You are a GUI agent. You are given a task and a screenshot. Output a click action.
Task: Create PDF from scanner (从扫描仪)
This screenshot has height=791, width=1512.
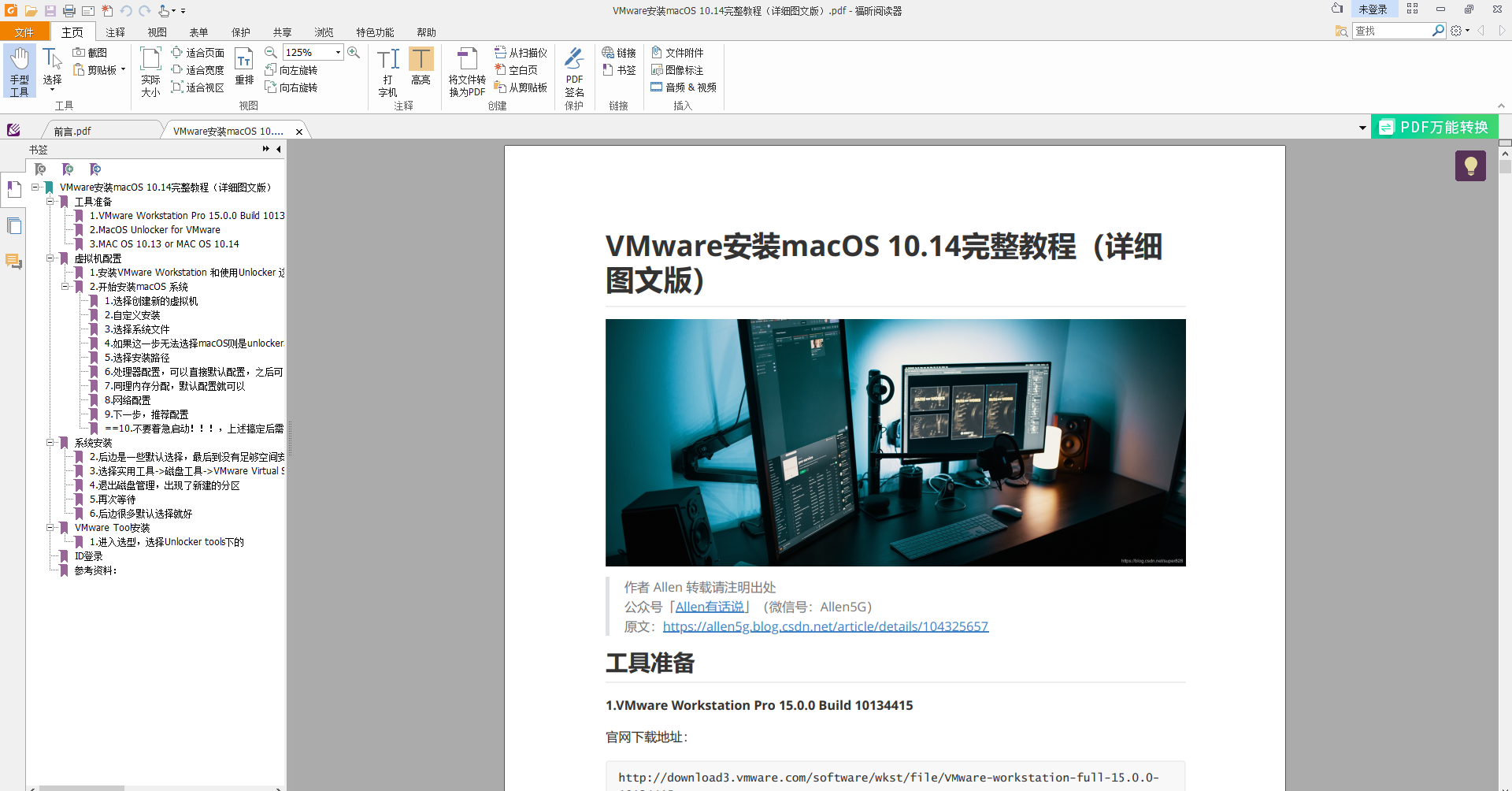521,53
